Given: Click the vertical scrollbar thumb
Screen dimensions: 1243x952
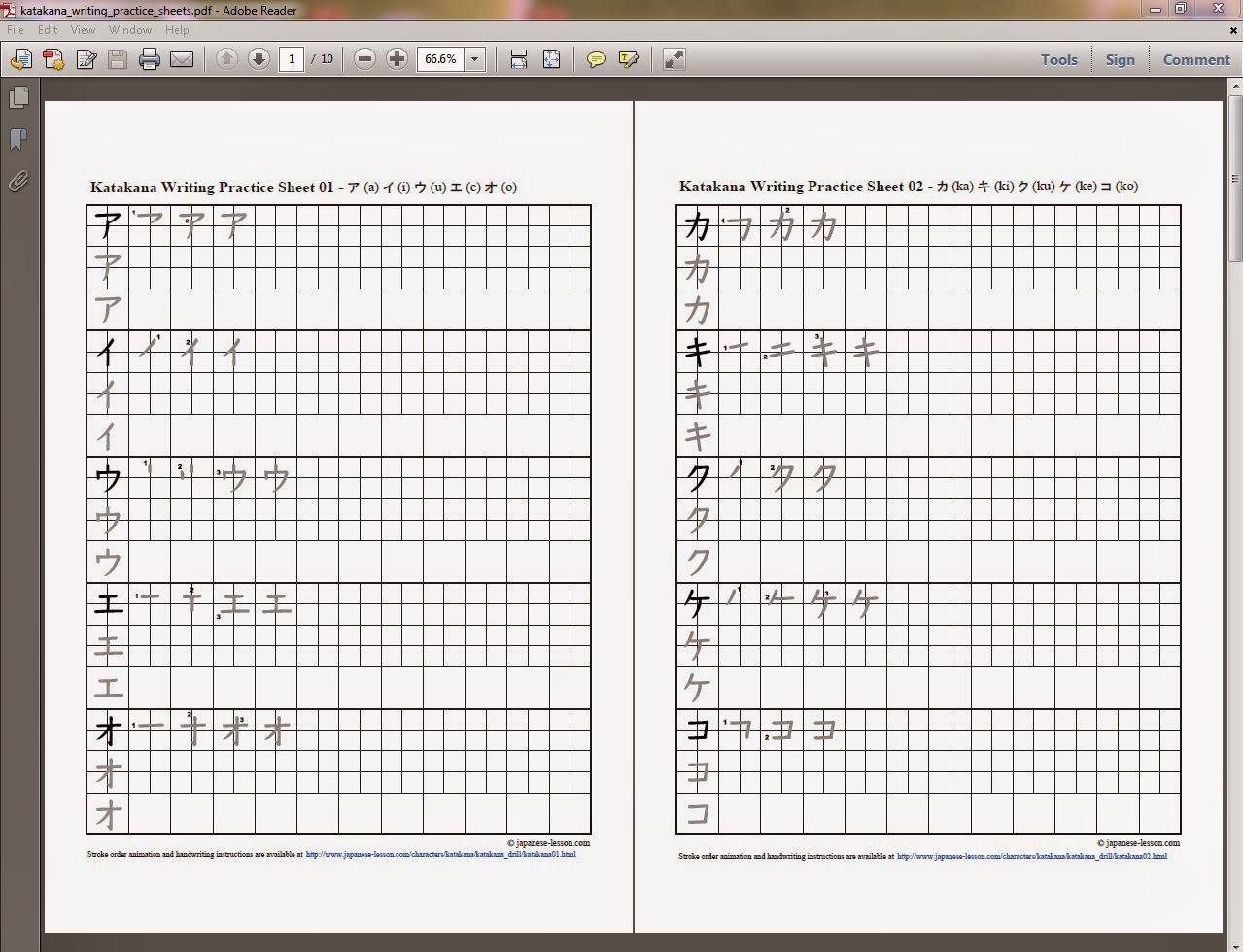Looking at the screenshot, I should (x=1235, y=180).
